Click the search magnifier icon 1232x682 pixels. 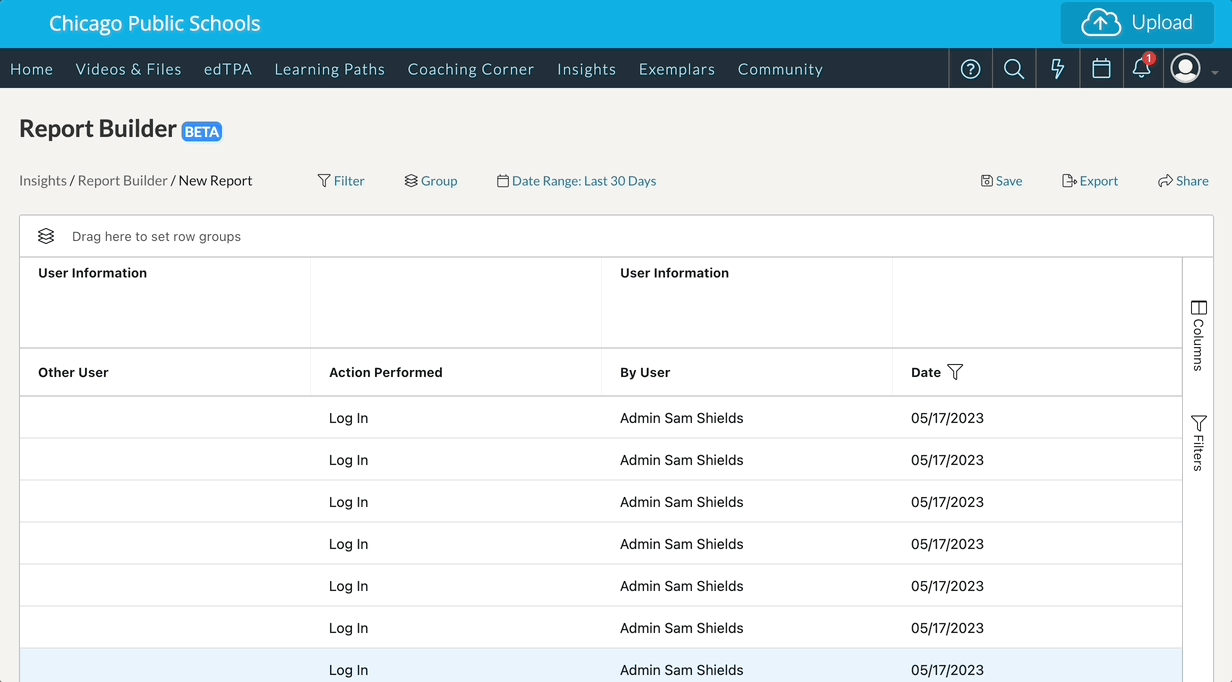[x=1014, y=68]
